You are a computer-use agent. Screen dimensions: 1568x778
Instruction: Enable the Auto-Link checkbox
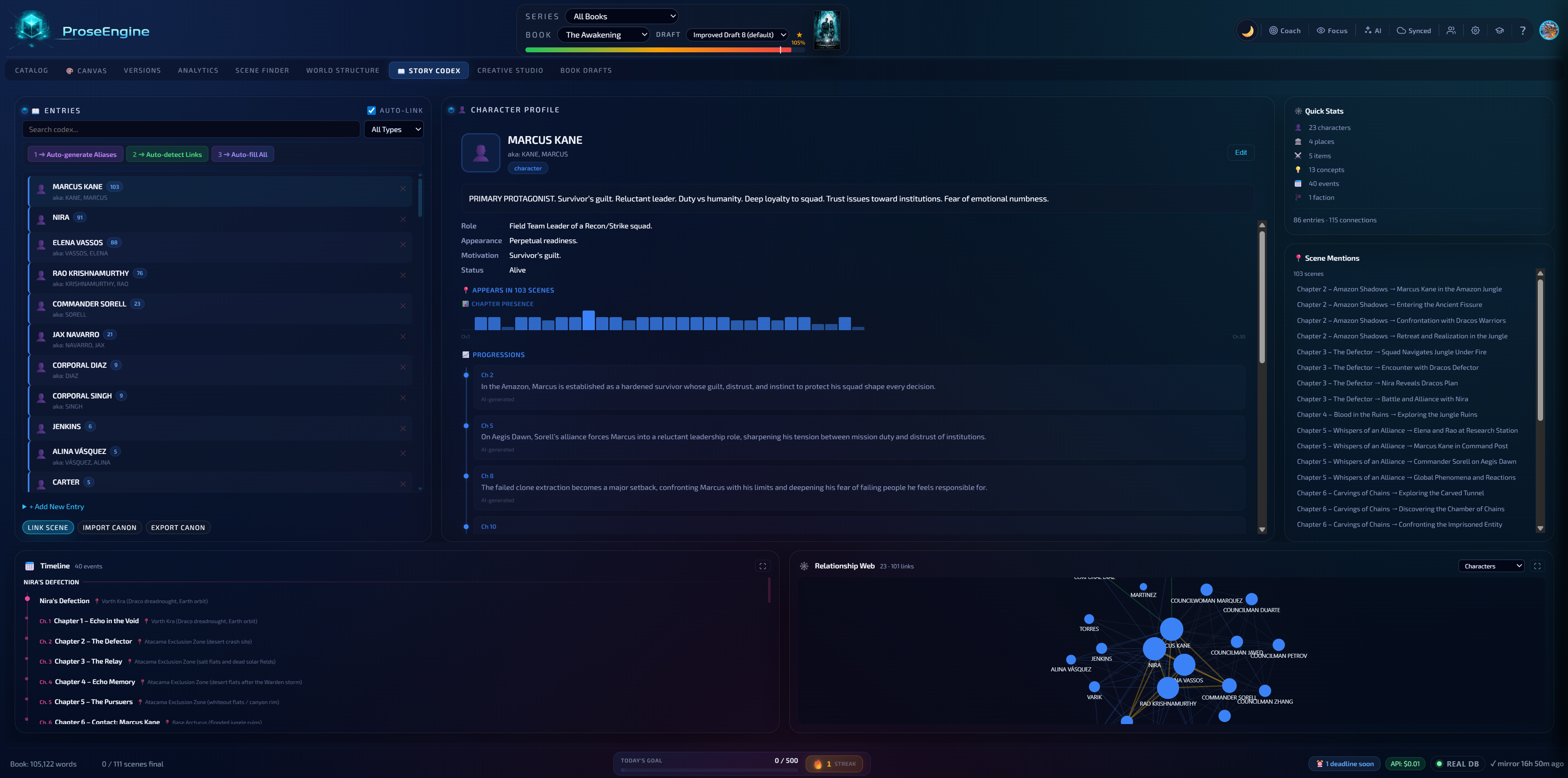click(x=371, y=110)
